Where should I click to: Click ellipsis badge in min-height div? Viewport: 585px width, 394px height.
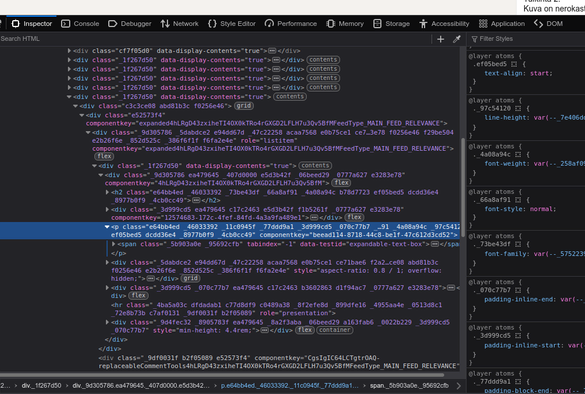265,330
